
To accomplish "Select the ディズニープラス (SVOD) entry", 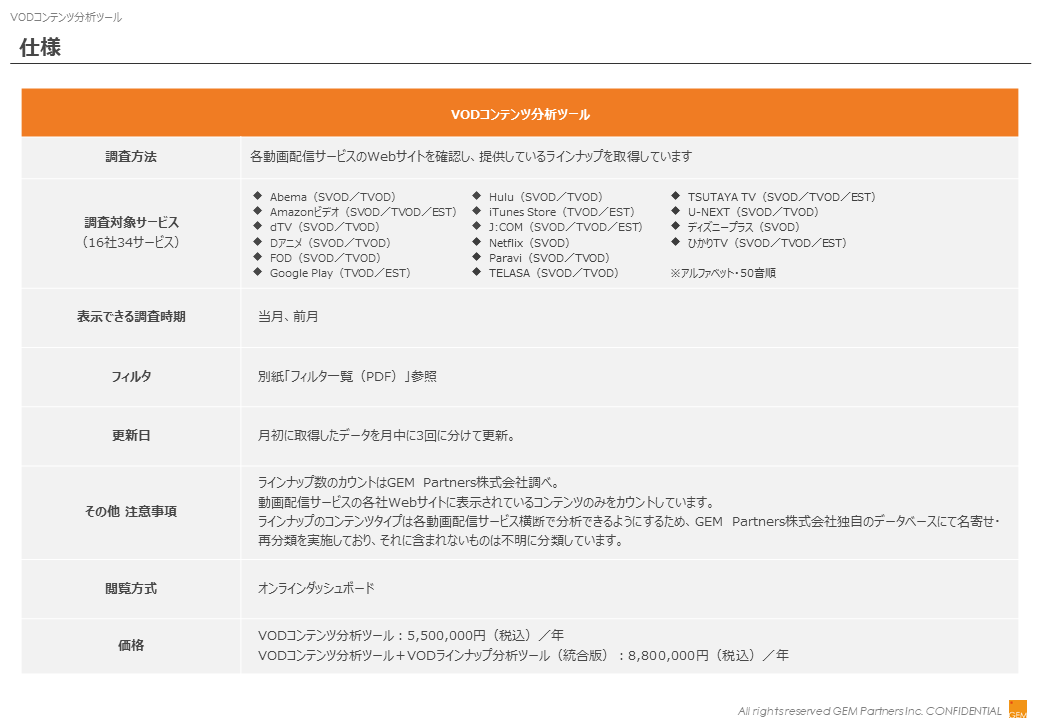I will (x=743, y=227).
